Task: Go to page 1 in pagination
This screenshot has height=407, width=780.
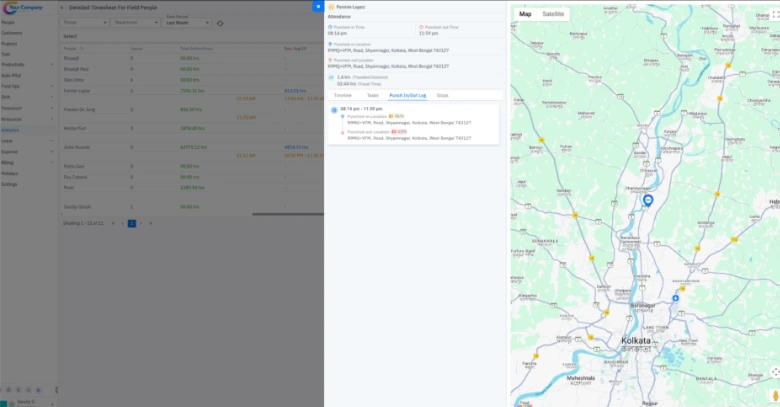Action: pos(131,223)
